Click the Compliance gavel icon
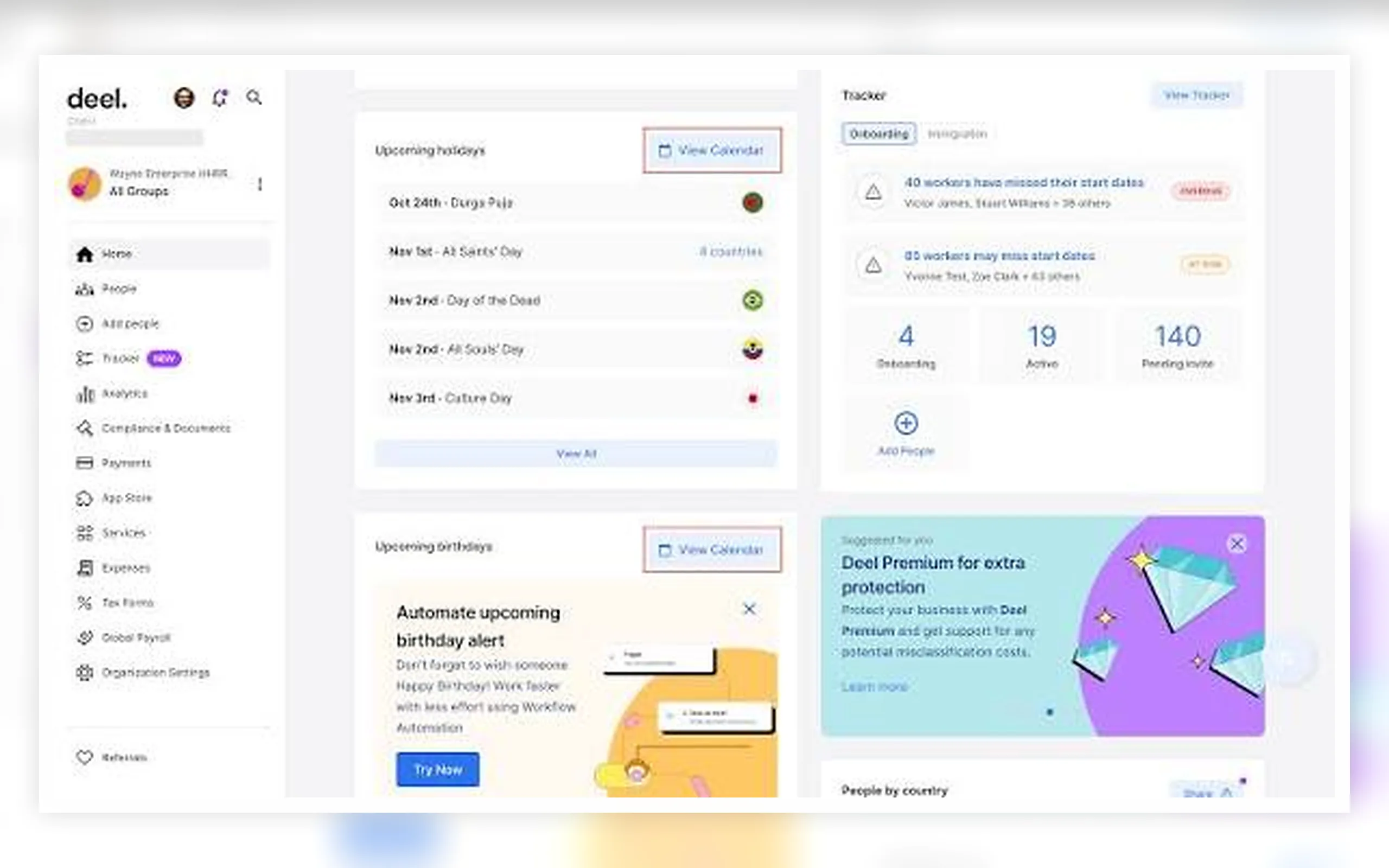This screenshot has width=1389, height=868. (85, 428)
